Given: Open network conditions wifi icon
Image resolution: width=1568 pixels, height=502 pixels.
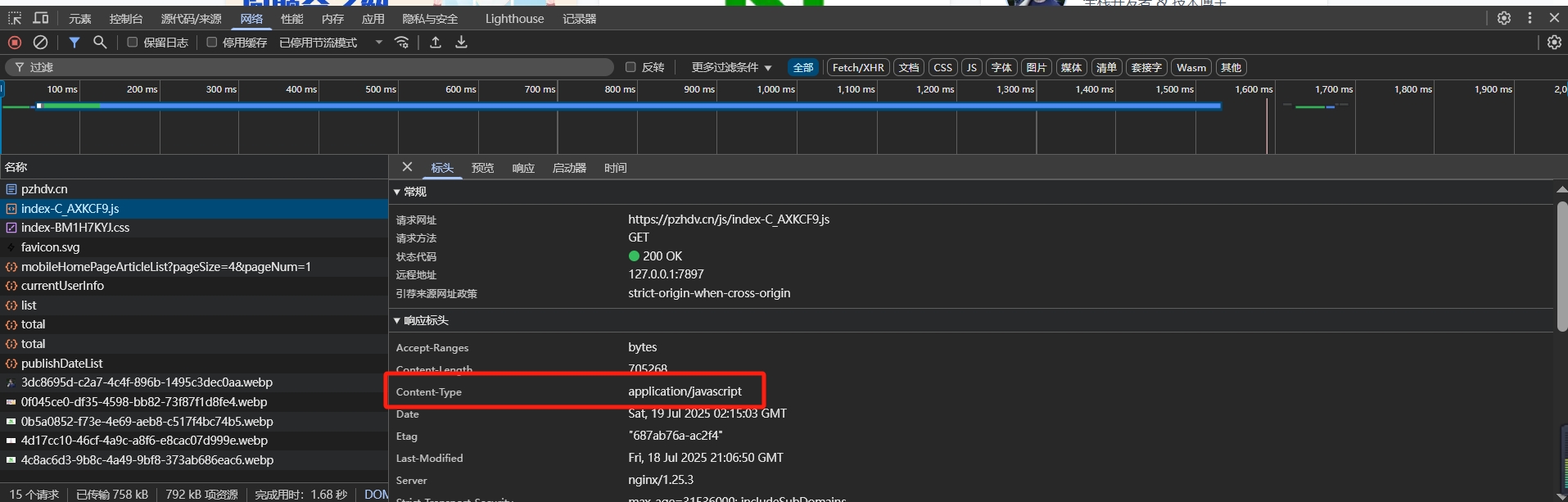Looking at the screenshot, I should [x=402, y=43].
